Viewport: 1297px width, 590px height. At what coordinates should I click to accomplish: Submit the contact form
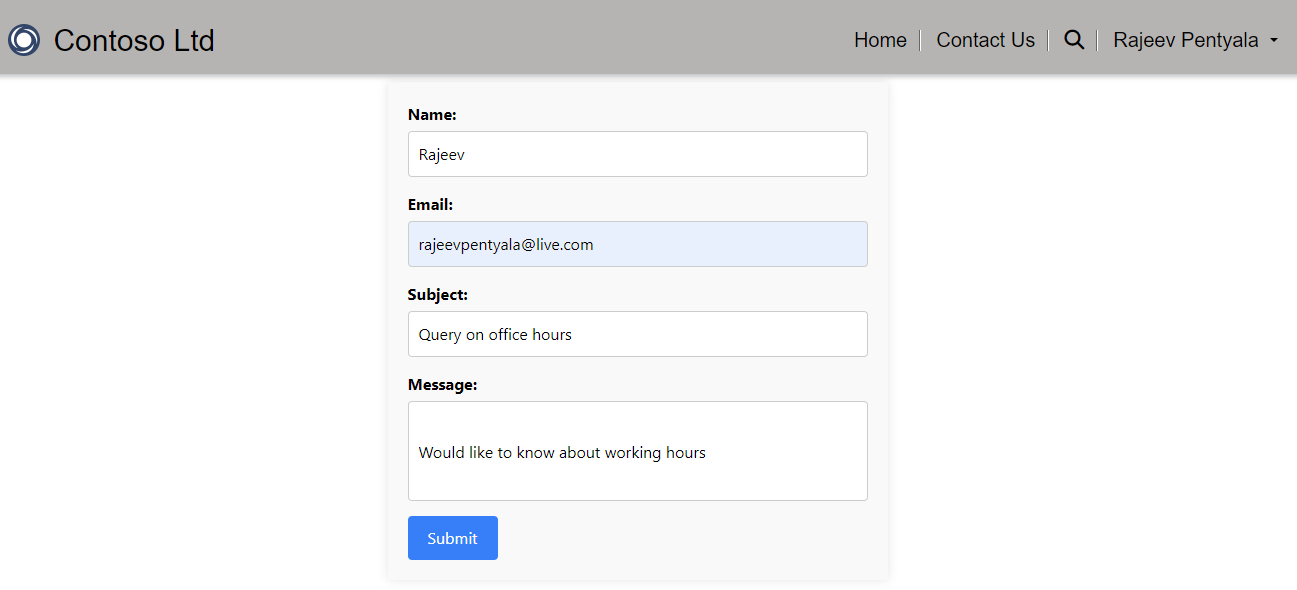coord(452,538)
